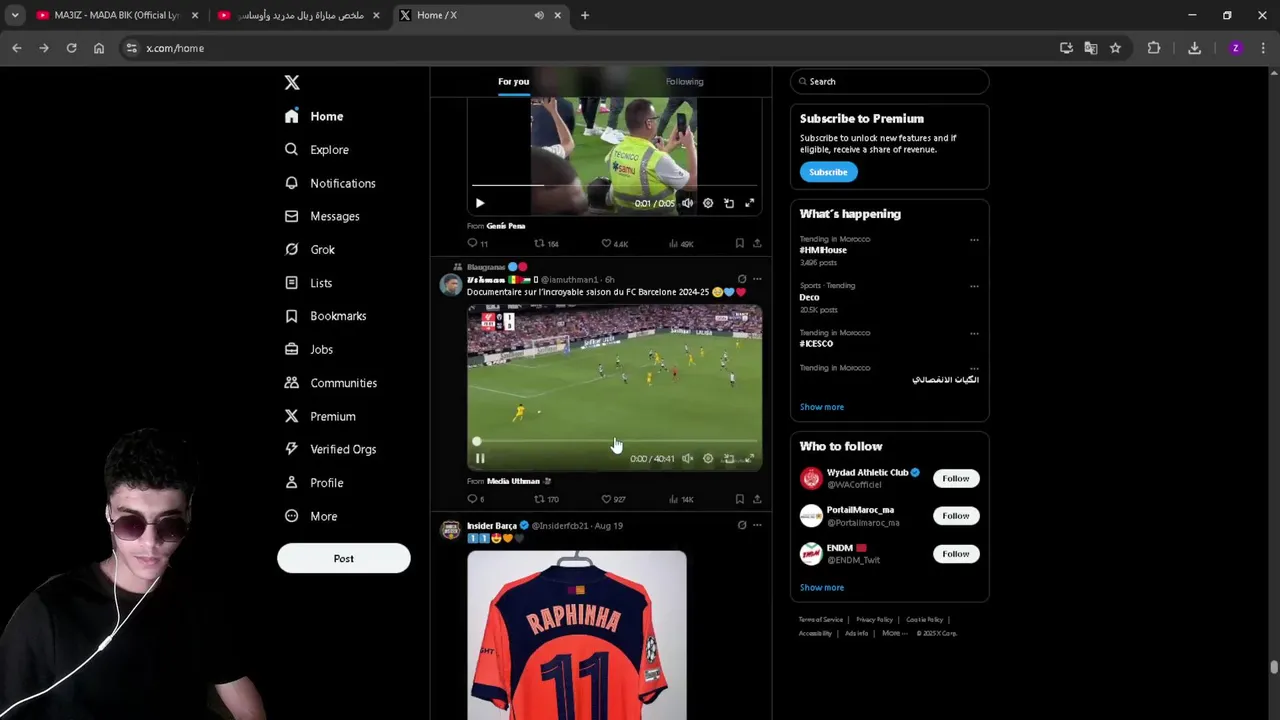
Task: Open Communities in the sidebar
Action: (330, 383)
